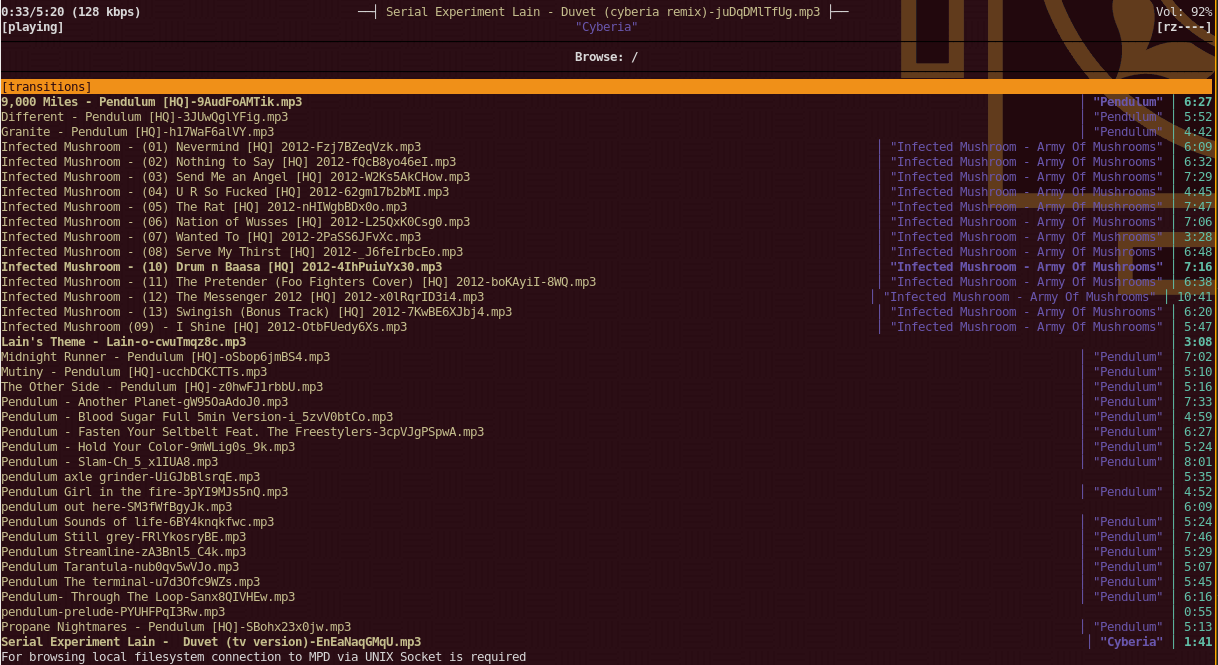Select pendulum axle grinder file
The image size is (1218, 665).
607,477
